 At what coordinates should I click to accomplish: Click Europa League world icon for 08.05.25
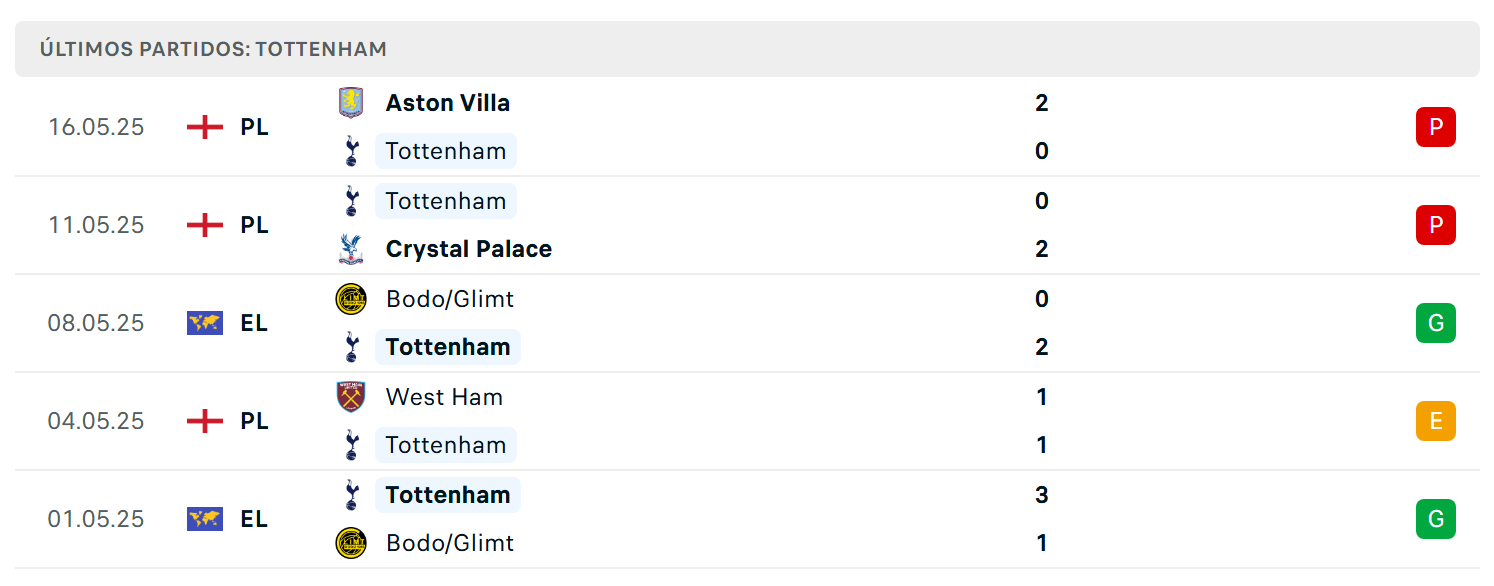tap(205, 323)
